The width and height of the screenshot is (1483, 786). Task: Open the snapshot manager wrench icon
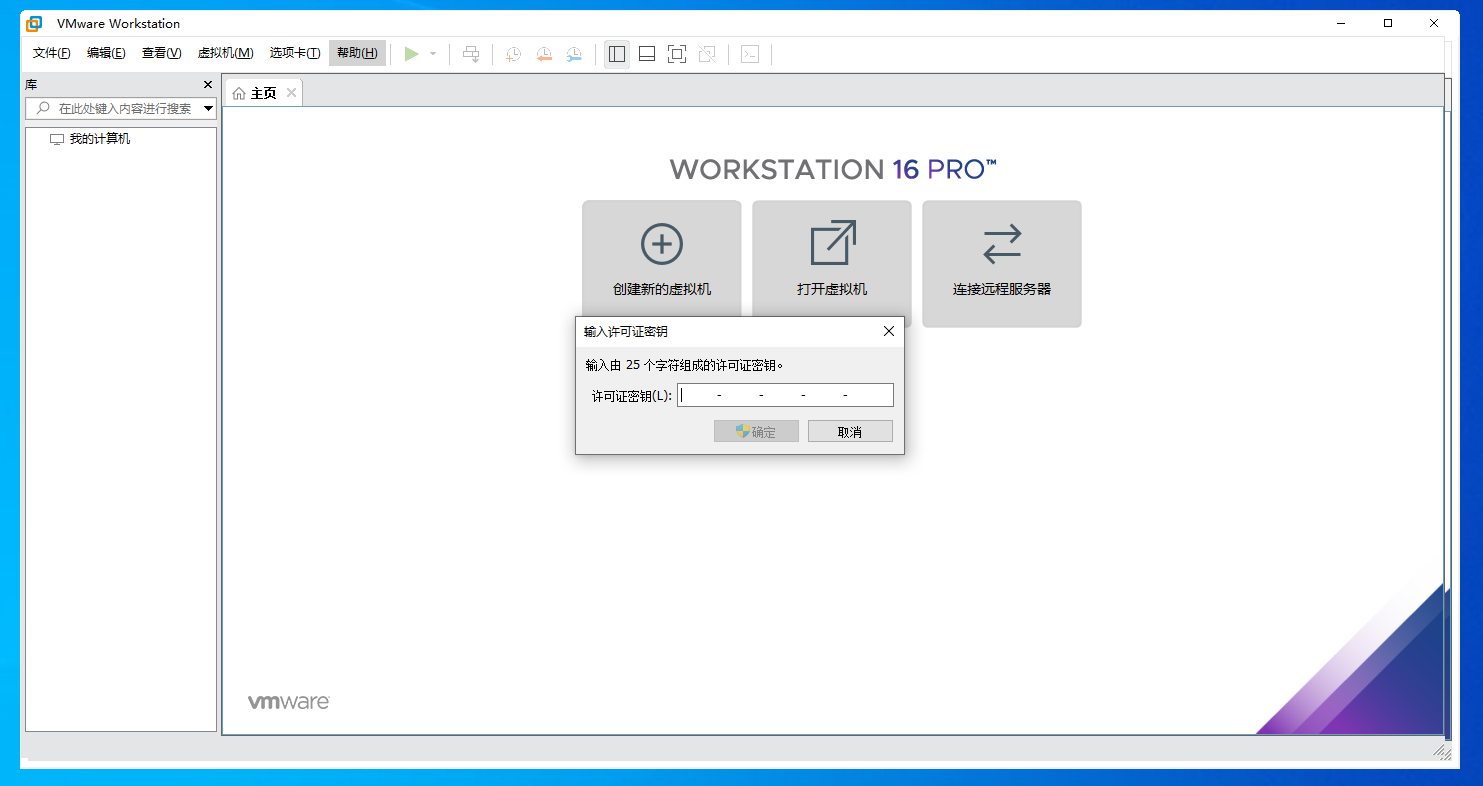point(573,54)
